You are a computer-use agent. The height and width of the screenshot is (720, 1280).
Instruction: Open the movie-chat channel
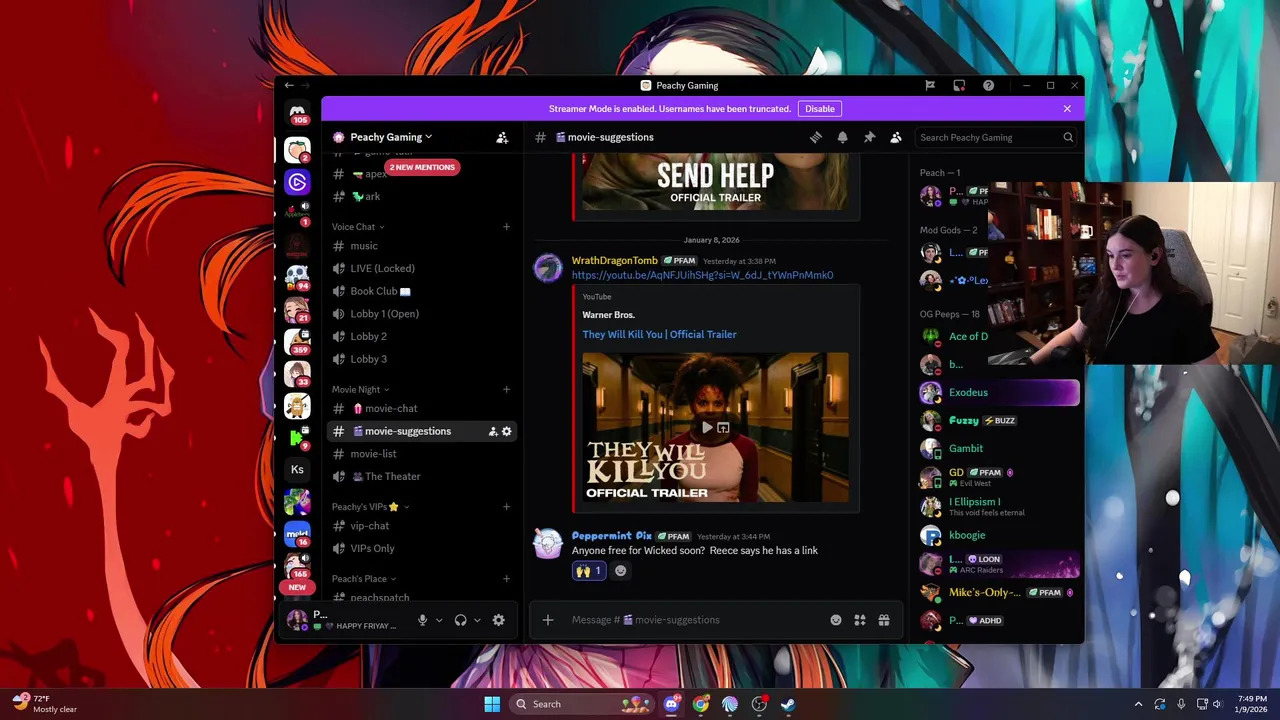(421, 408)
